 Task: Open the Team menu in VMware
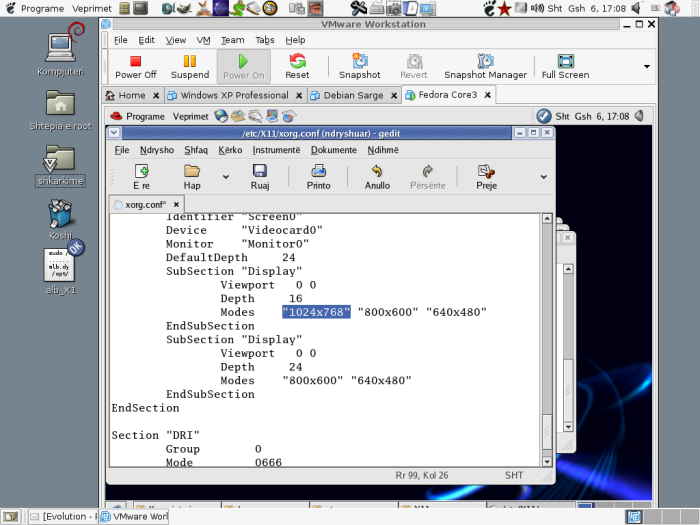(x=233, y=40)
